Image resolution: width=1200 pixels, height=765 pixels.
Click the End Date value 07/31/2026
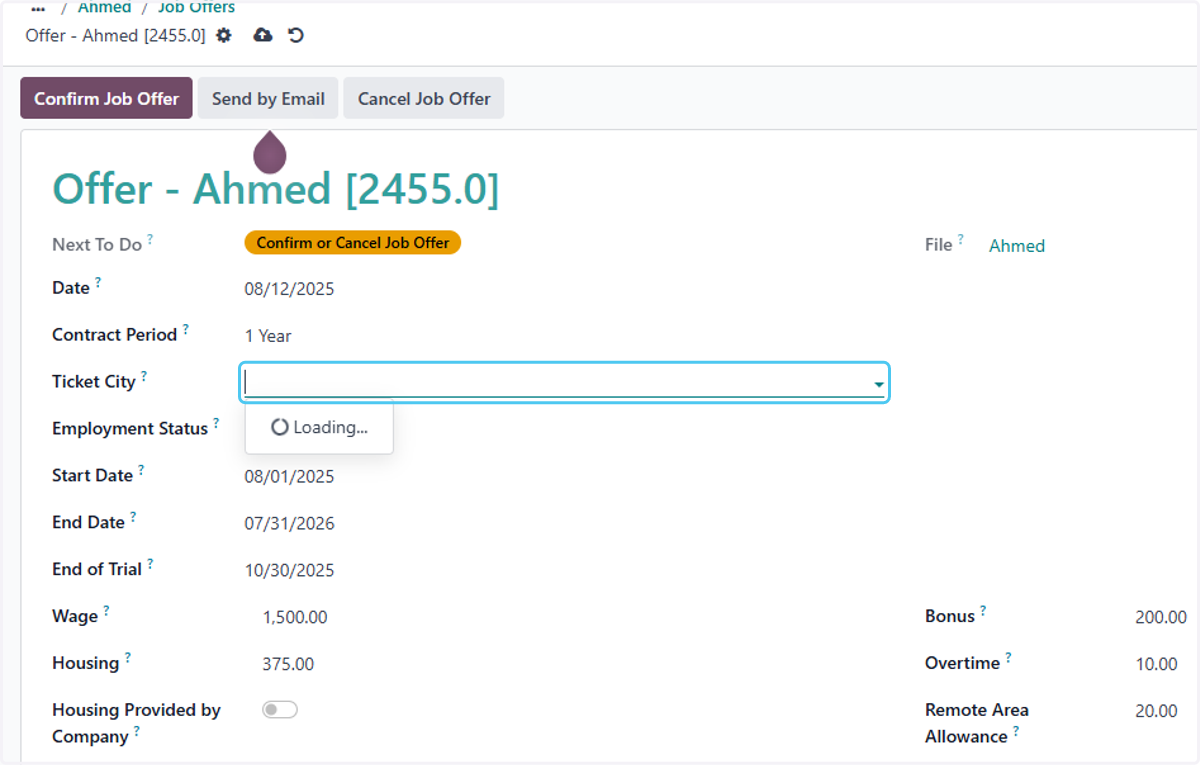(289, 524)
